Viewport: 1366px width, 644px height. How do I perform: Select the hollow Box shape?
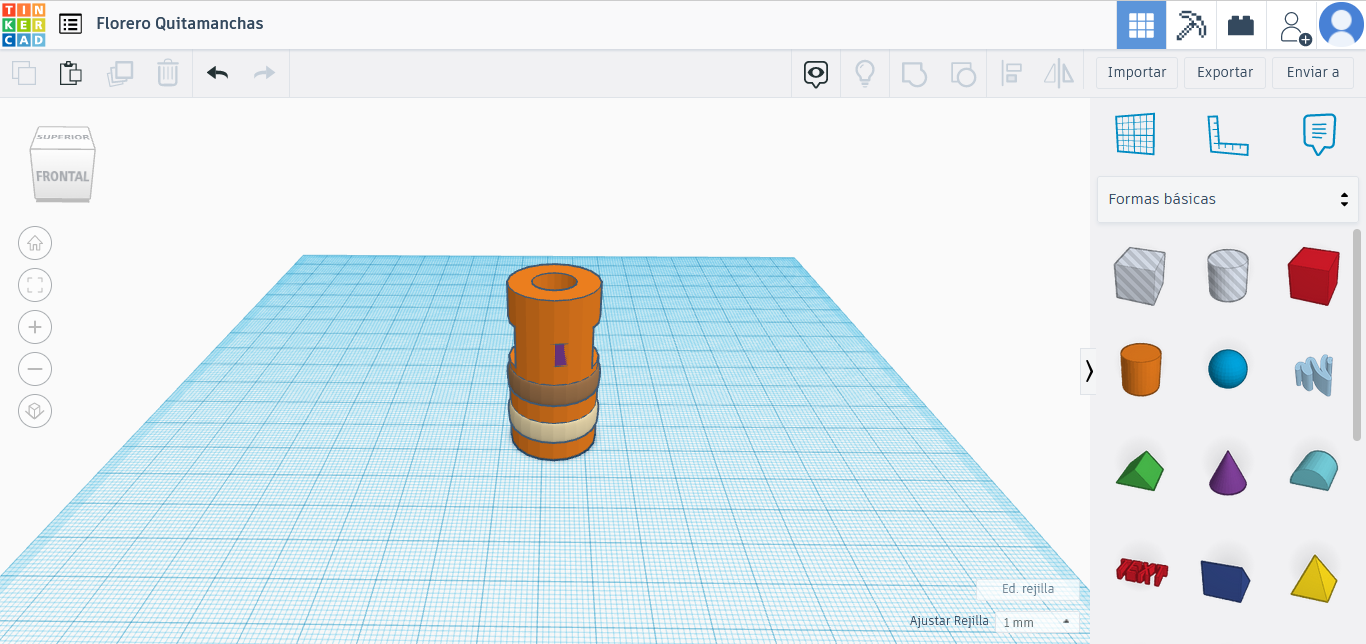1139,275
